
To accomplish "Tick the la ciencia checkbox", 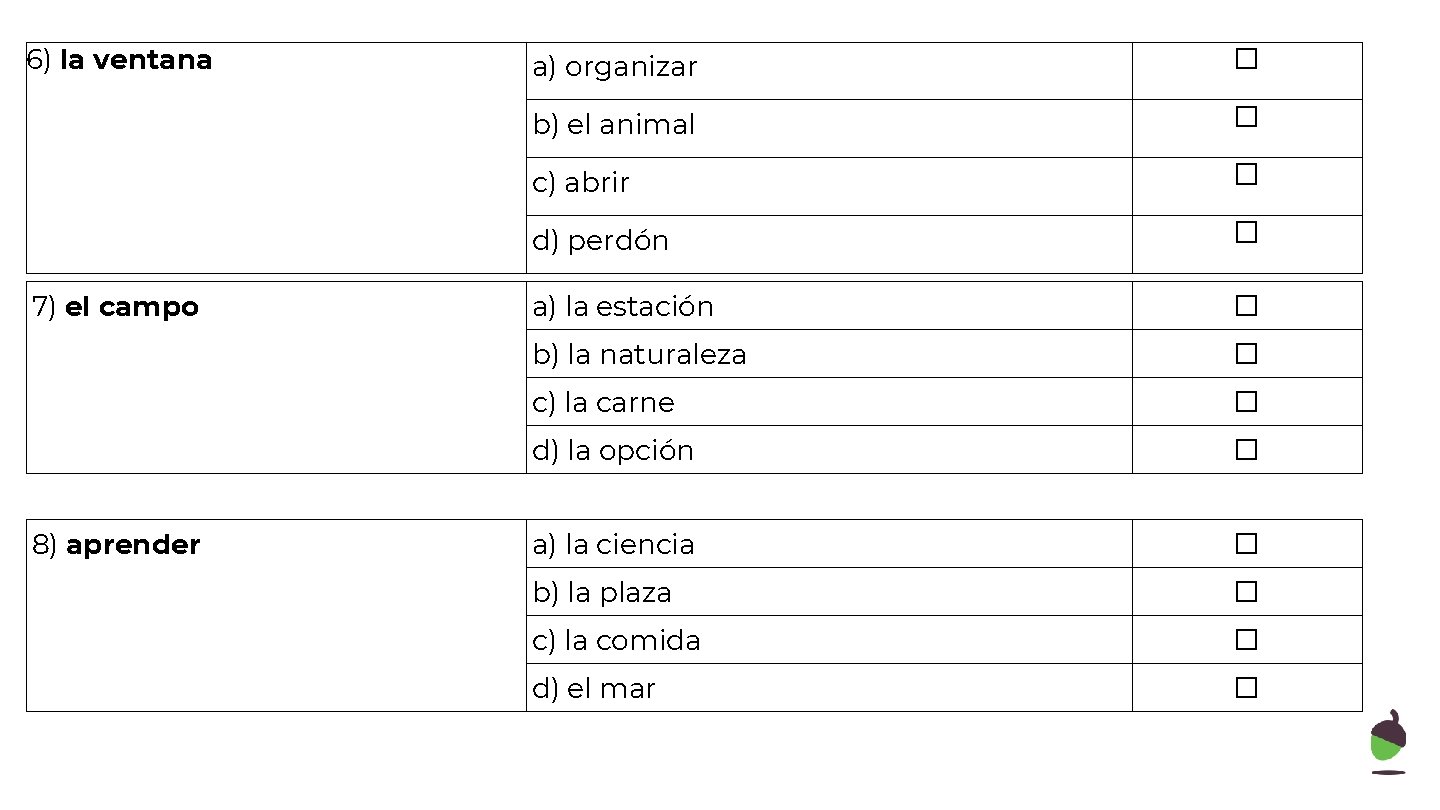I will 1246,544.
